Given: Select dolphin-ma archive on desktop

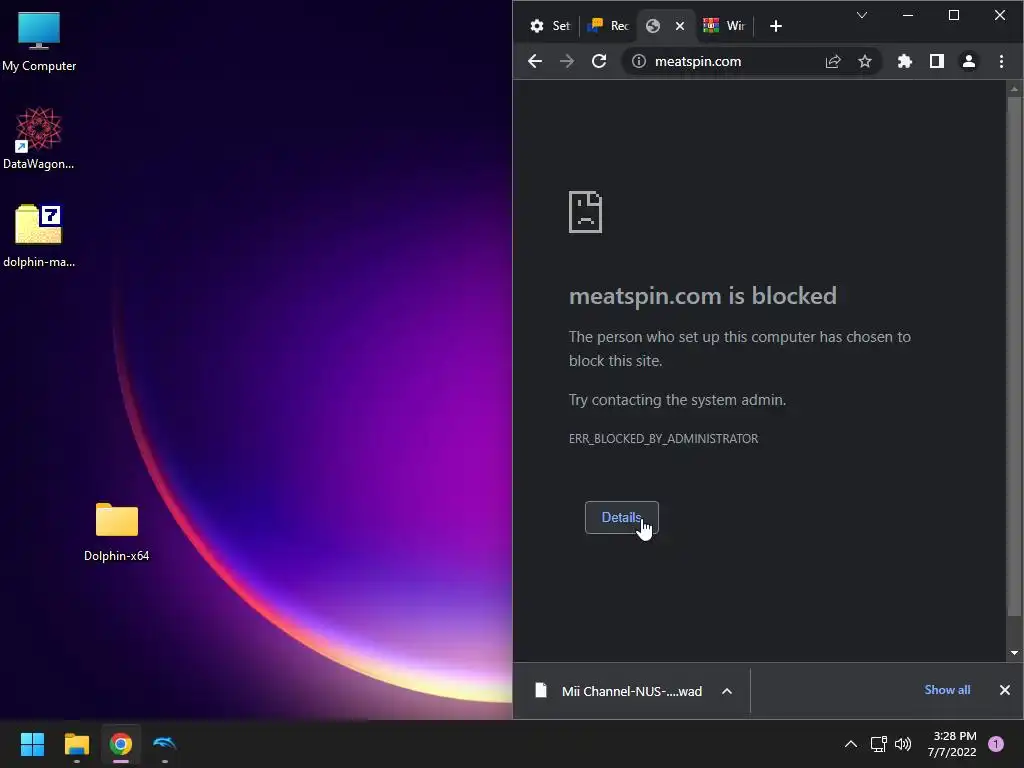Looking at the screenshot, I should click(x=39, y=236).
